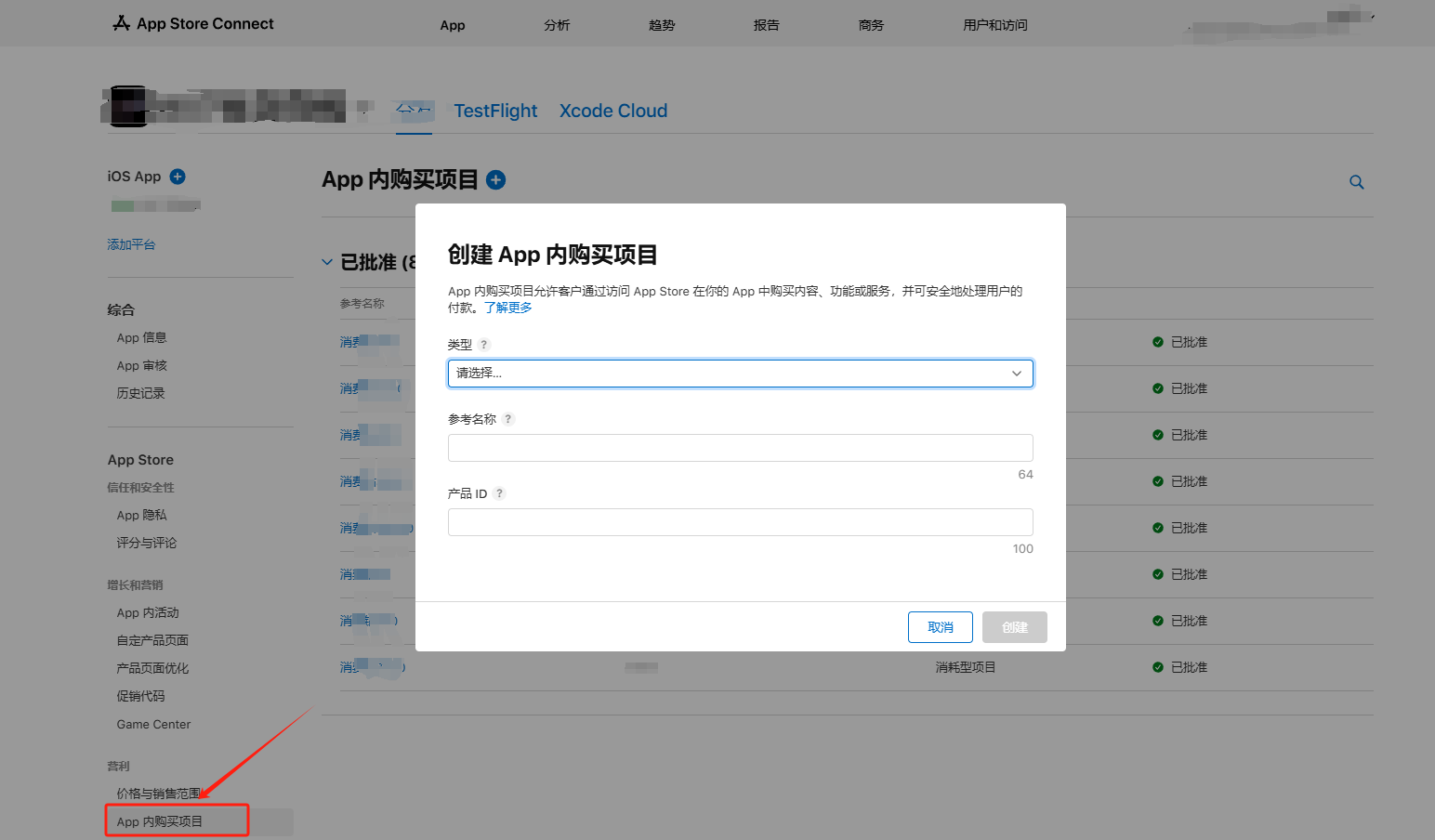Image resolution: width=1435 pixels, height=840 pixels.
Task: Select App 内购买项目 in sidebar
Action: point(160,821)
